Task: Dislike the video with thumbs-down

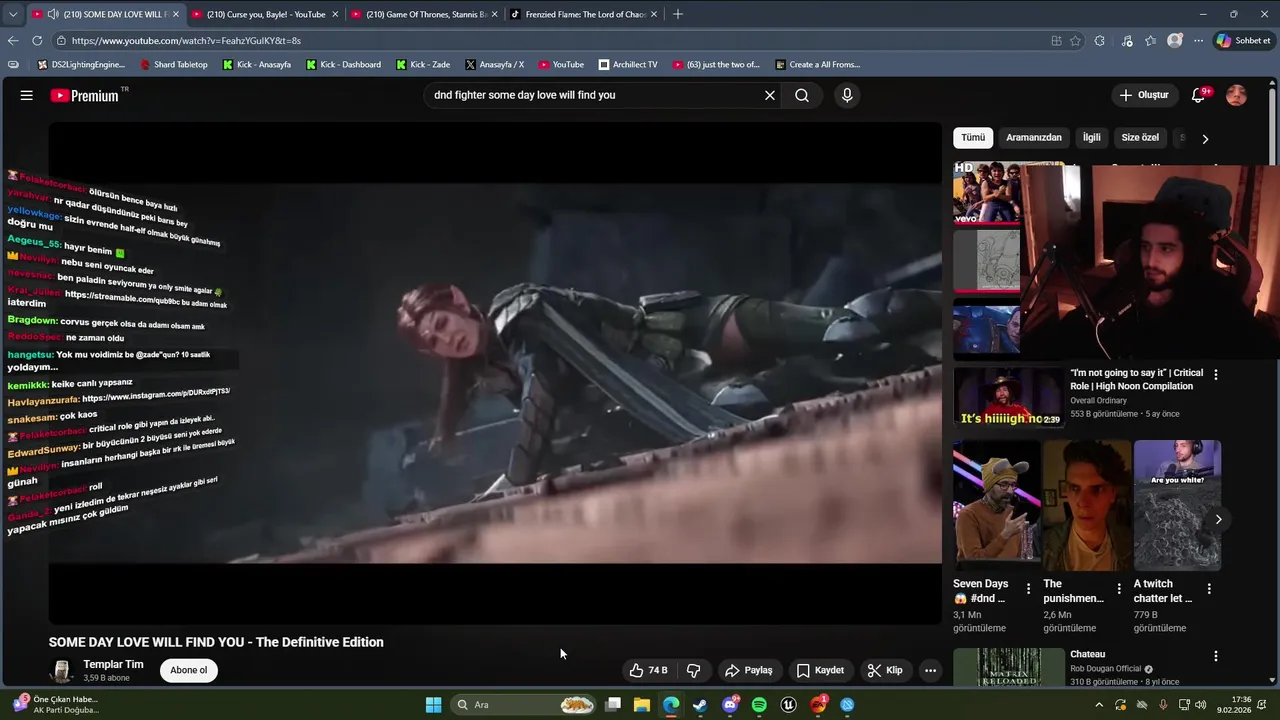Action: (694, 670)
